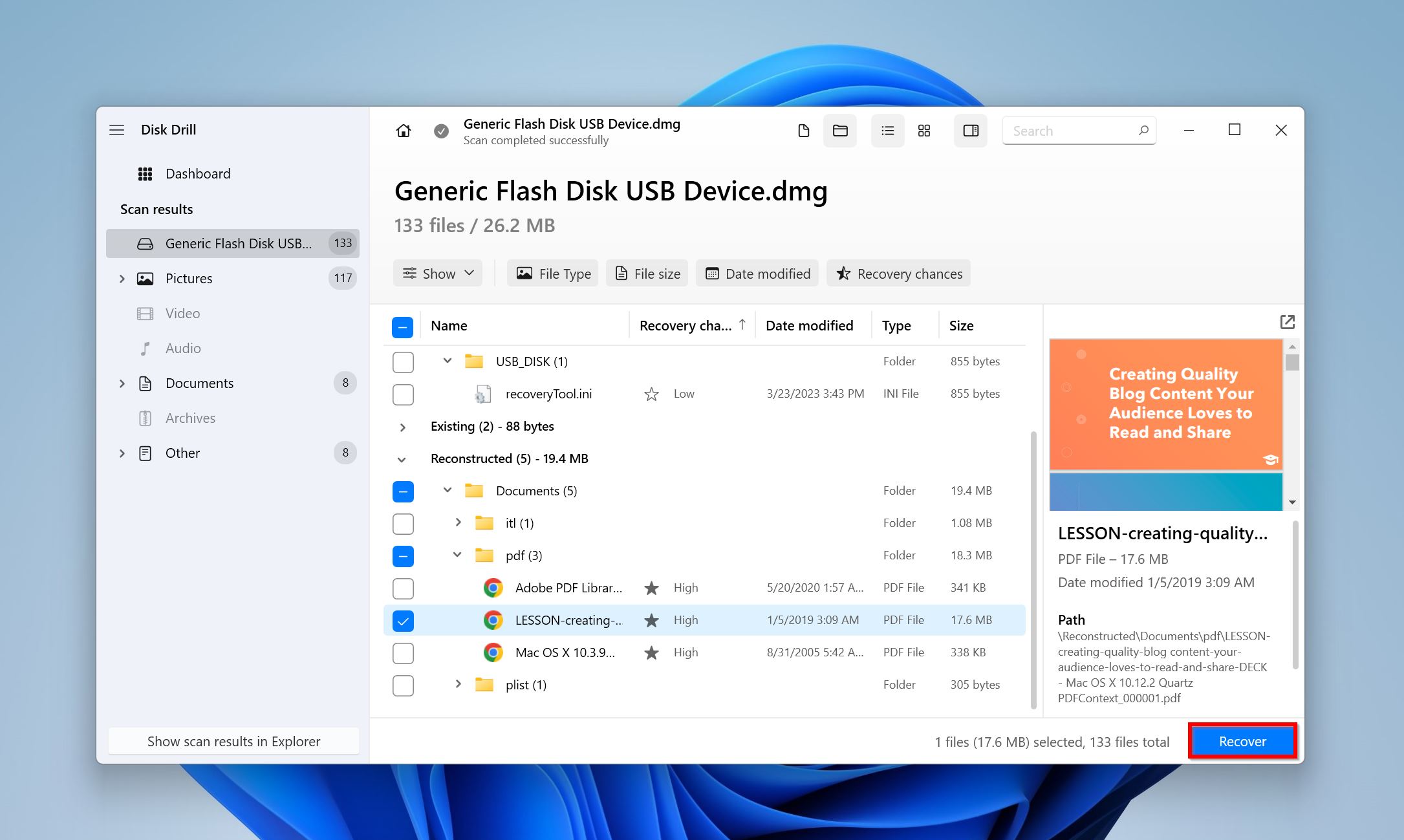This screenshot has height=840, width=1404.
Task: Click the side-by-side panel icon
Action: [969, 131]
